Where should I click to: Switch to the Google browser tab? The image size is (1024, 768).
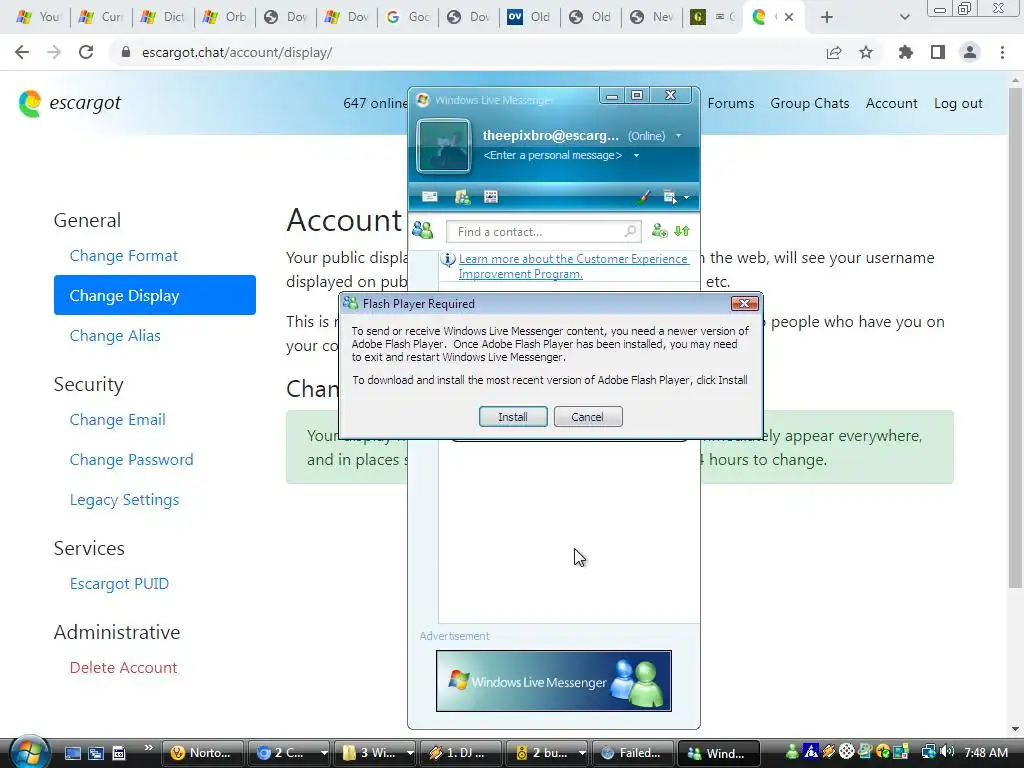pyautogui.click(x=409, y=17)
